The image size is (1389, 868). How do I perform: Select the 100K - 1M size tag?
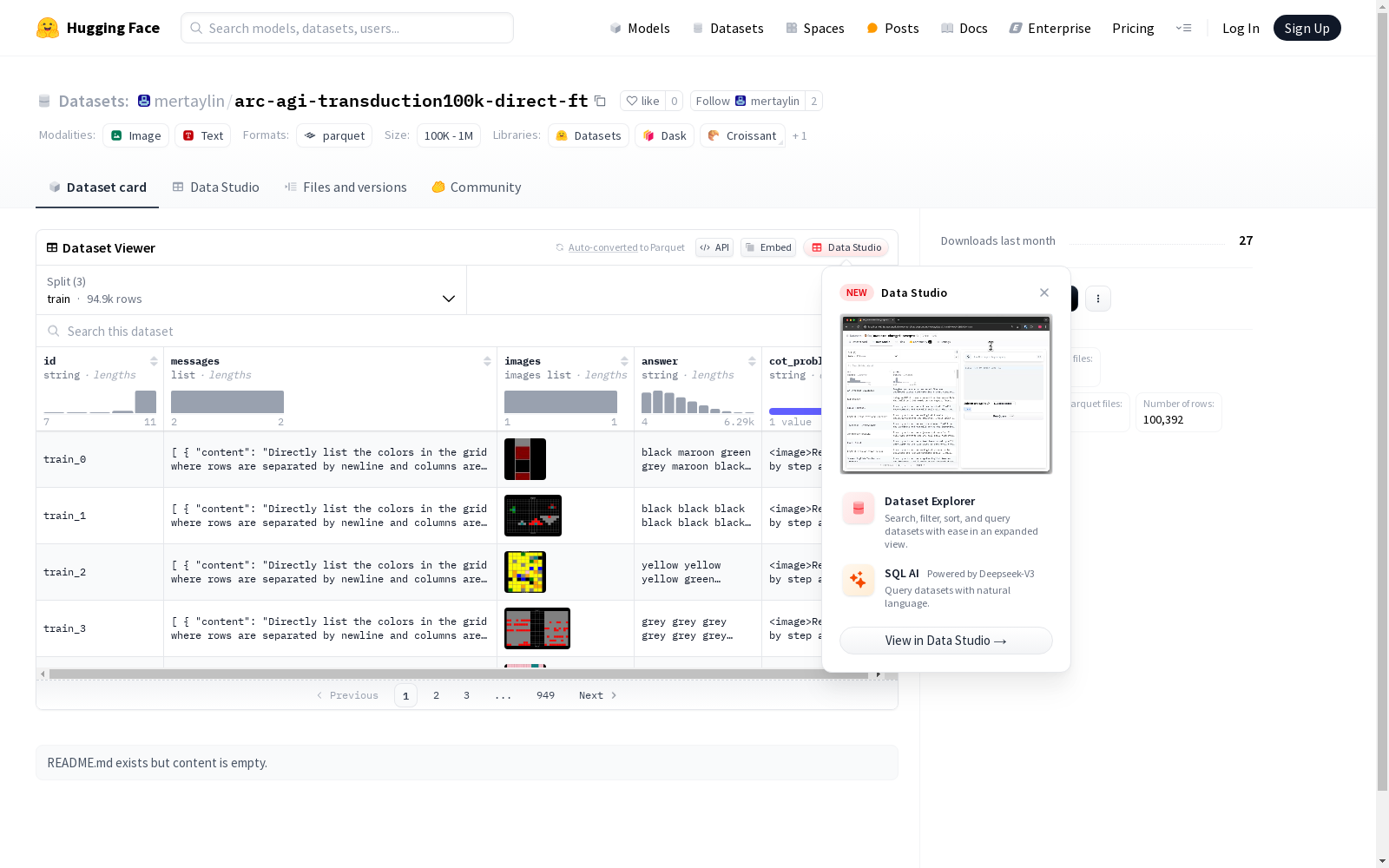click(x=449, y=135)
